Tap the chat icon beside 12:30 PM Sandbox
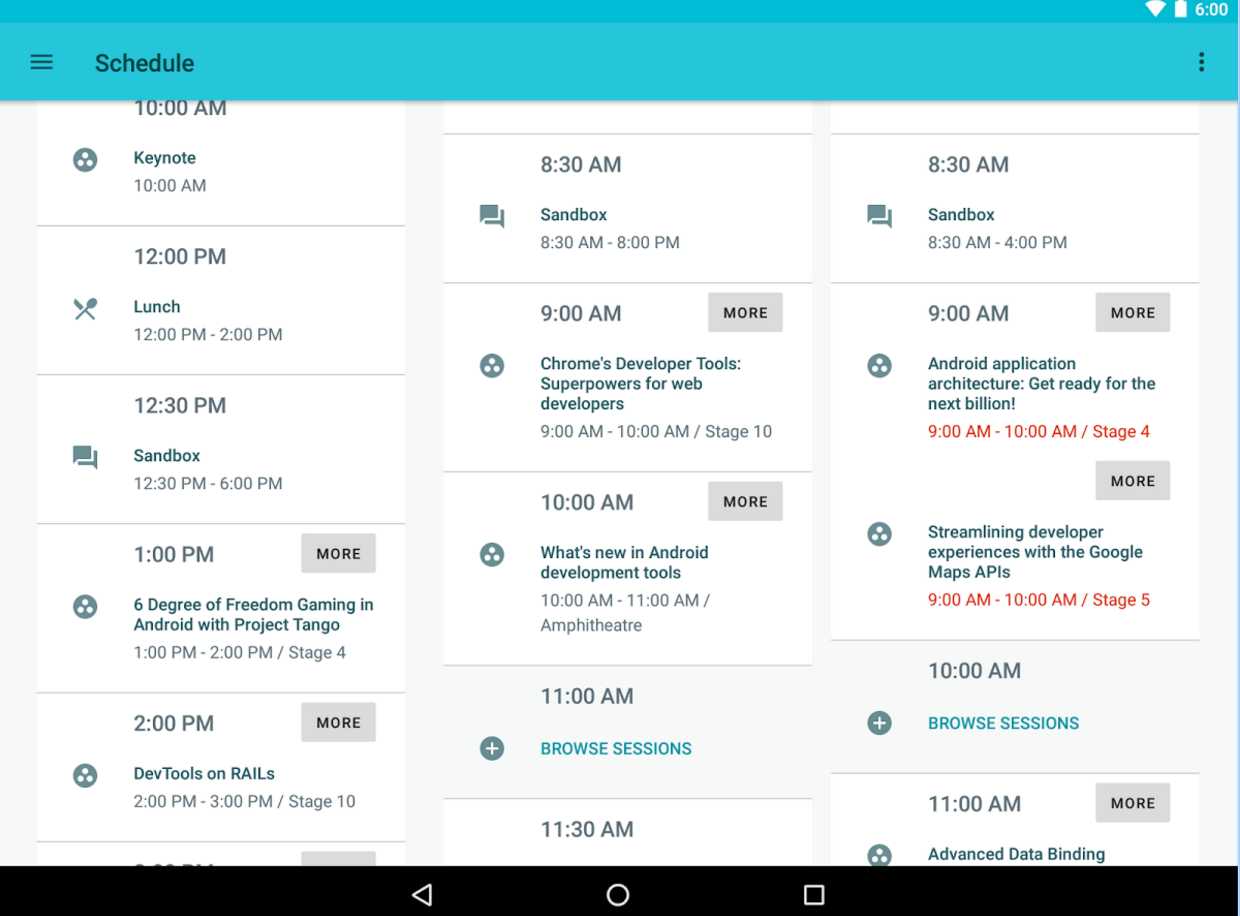Image resolution: width=1240 pixels, height=916 pixels. pyautogui.click(x=86, y=458)
